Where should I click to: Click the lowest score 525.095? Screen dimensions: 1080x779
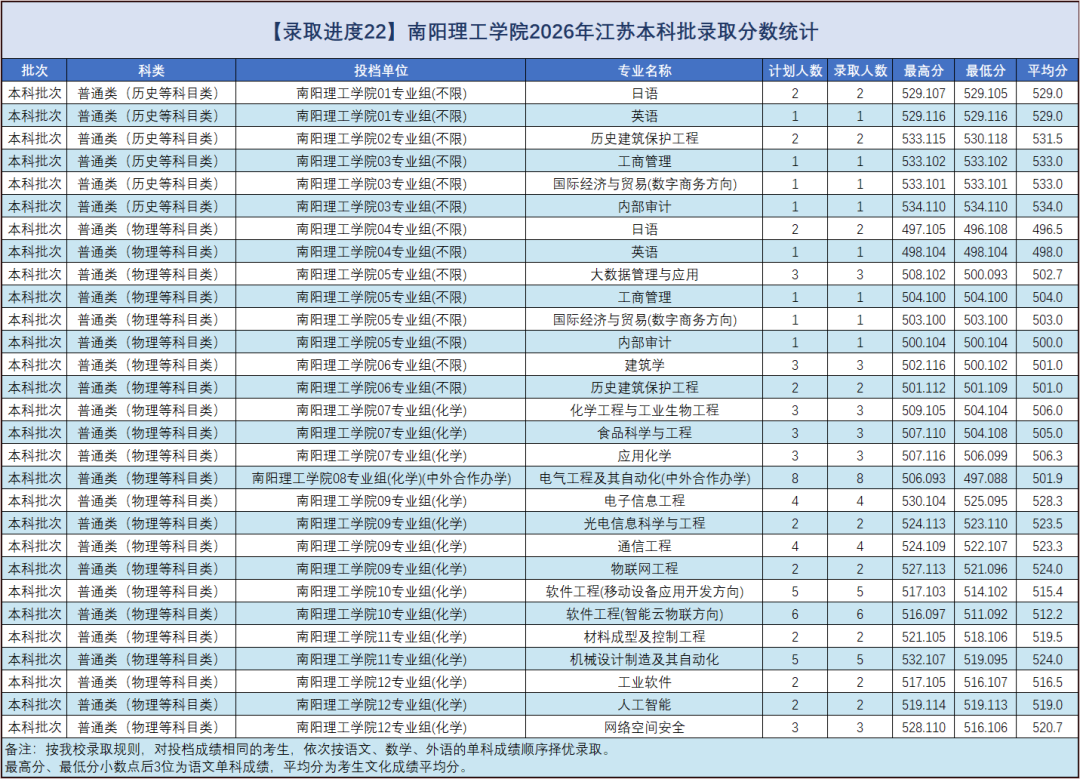pos(986,501)
